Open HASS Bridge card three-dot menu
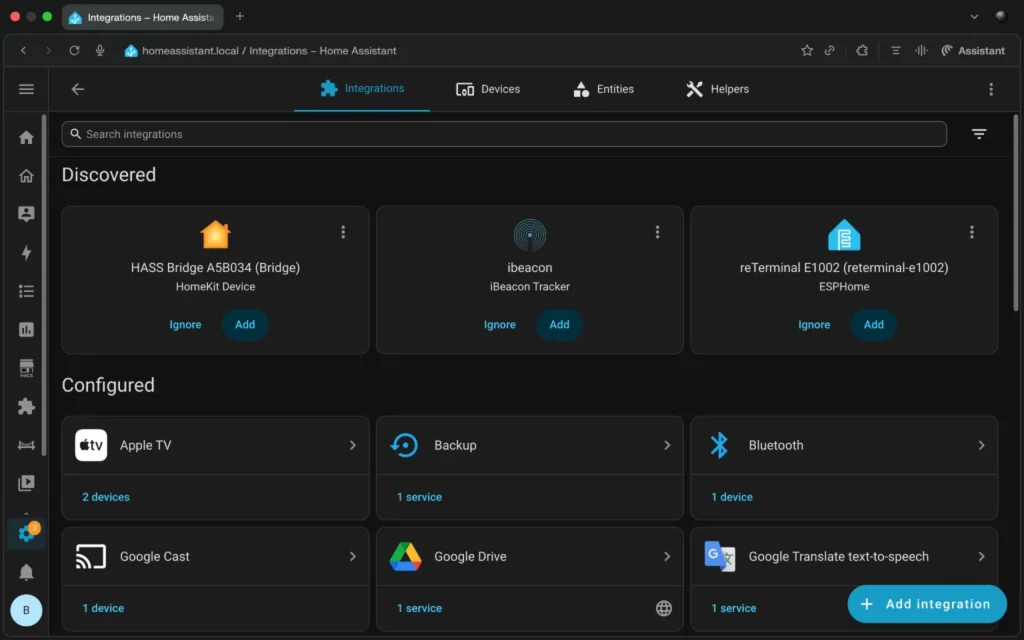 click(343, 232)
